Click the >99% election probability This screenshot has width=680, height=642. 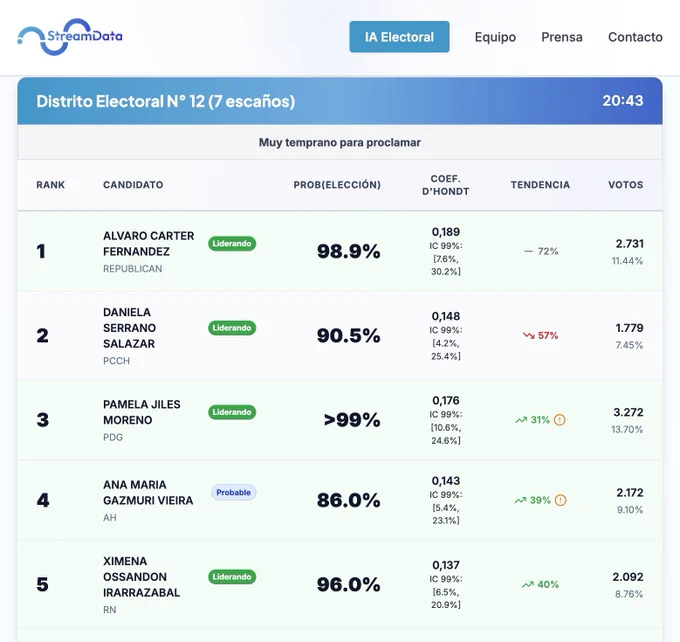(x=352, y=419)
